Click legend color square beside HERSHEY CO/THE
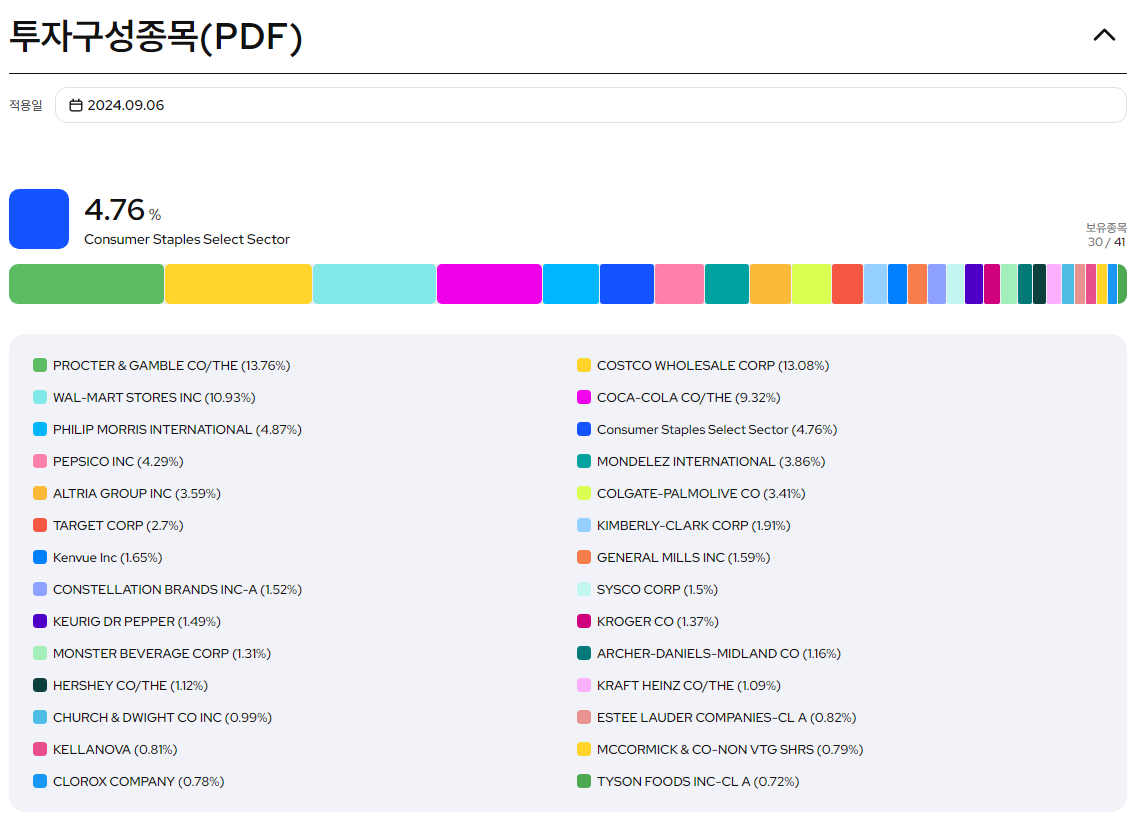1145x819 pixels. coord(40,685)
